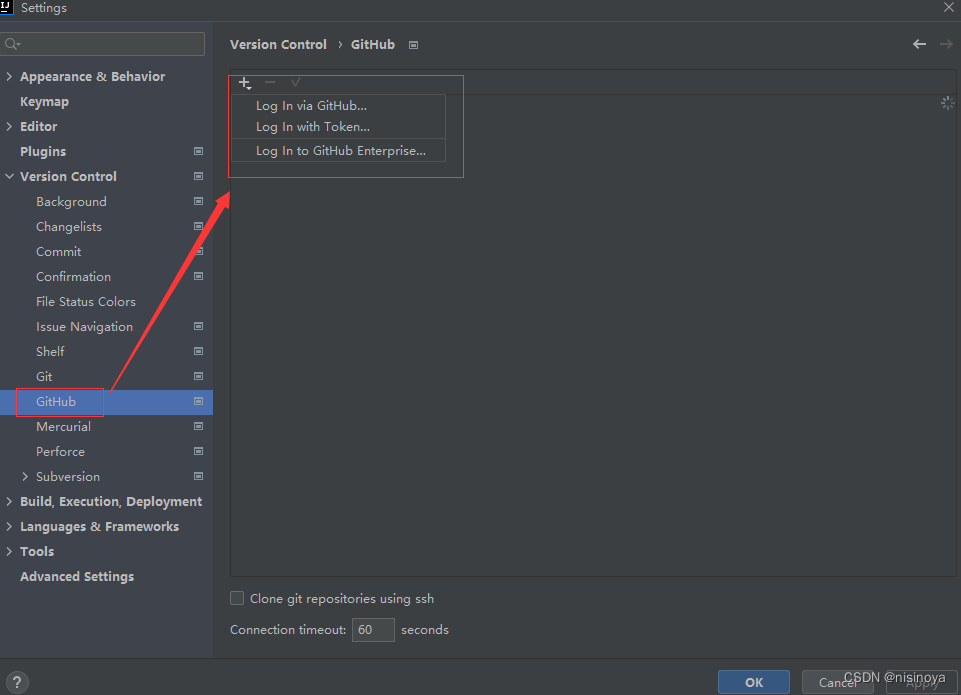Screen dimensions: 961x695
Task: Click the settings search field
Action: pyautogui.click(x=103, y=44)
